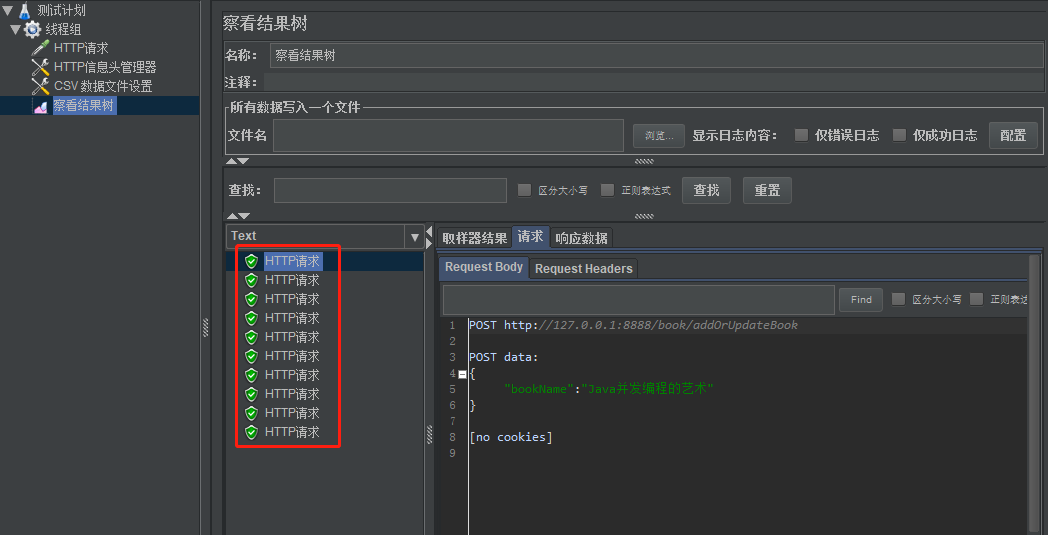Switch to the Request Headers tab
Viewport: 1048px width, 535px height.
coord(583,269)
